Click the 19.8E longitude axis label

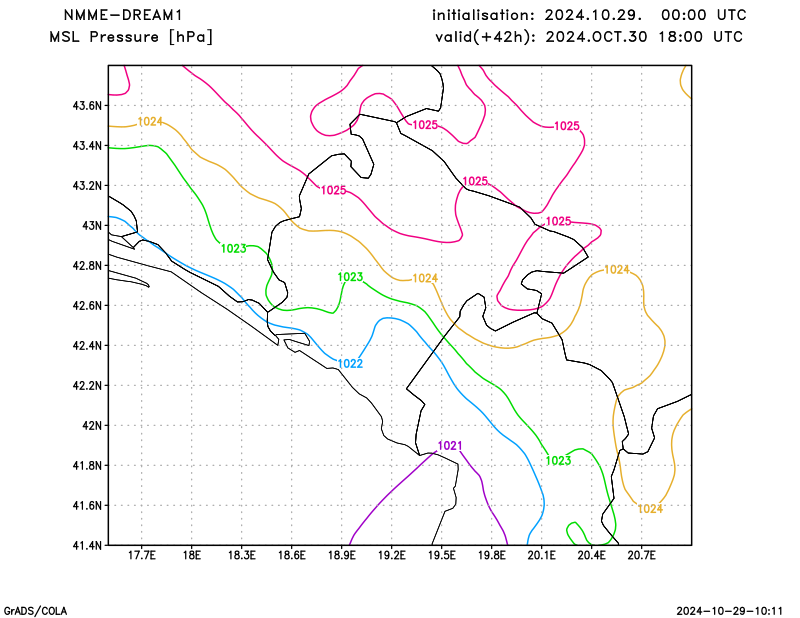click(491, 555)
